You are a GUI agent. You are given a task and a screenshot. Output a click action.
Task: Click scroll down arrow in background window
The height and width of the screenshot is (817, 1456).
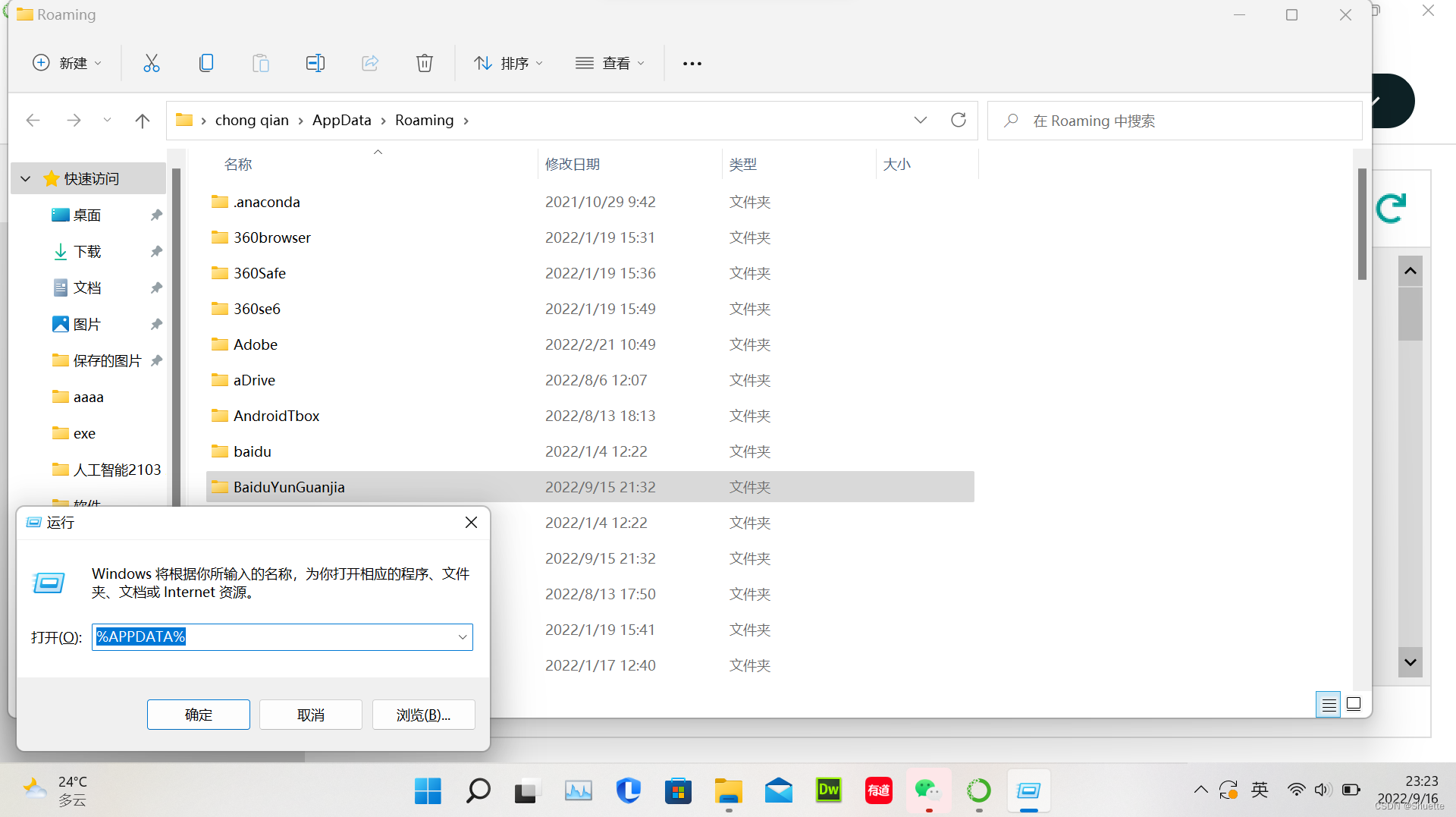click(x=1410, y=662)
